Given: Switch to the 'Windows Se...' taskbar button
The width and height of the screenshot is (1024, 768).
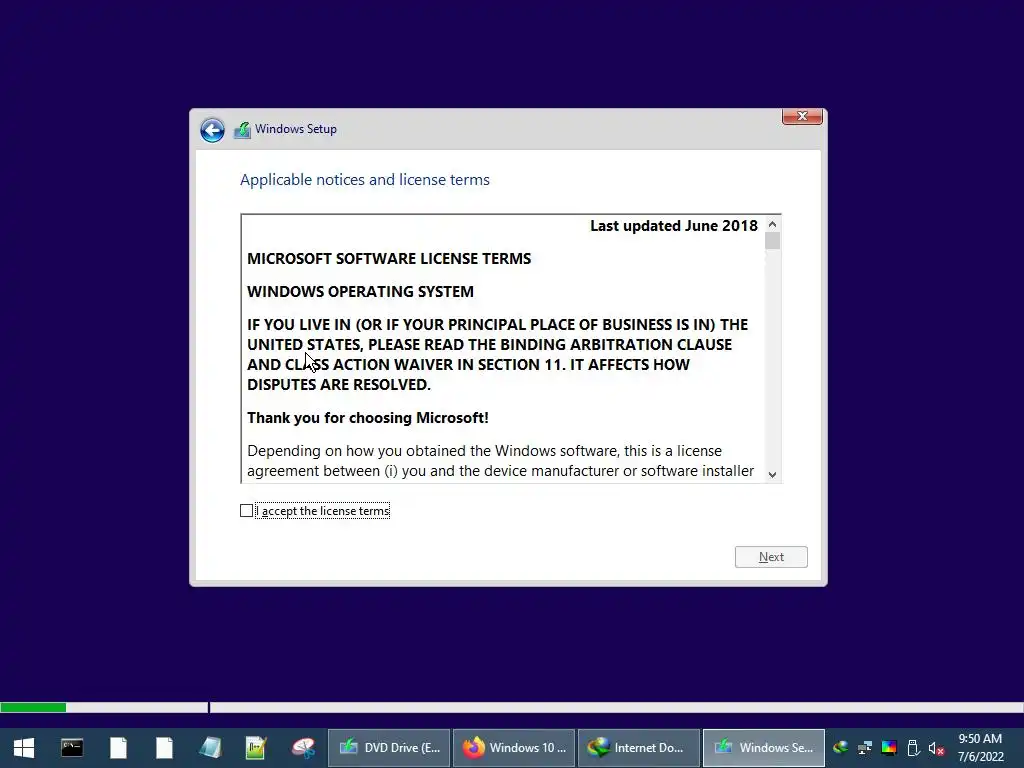Looking at the screenshot, I should tap(763, 748).
